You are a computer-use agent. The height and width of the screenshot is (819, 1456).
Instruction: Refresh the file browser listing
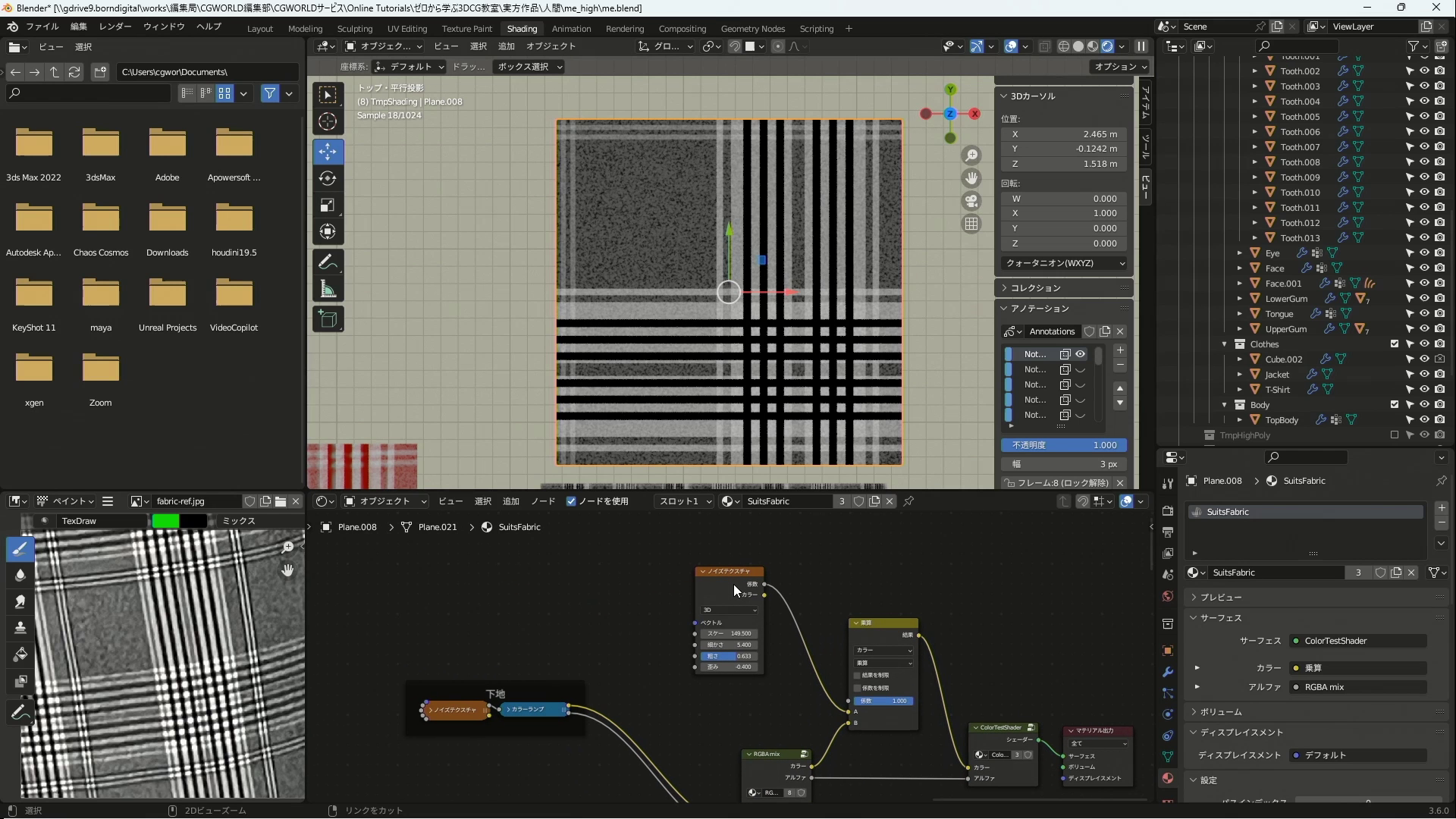tap(74, 72)
